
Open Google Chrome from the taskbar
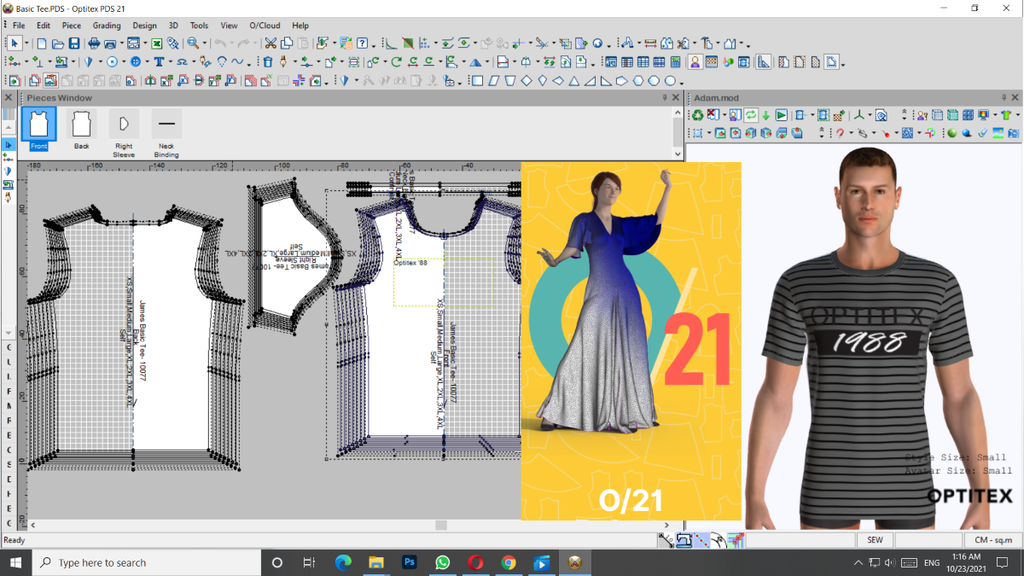click(508, 562)
